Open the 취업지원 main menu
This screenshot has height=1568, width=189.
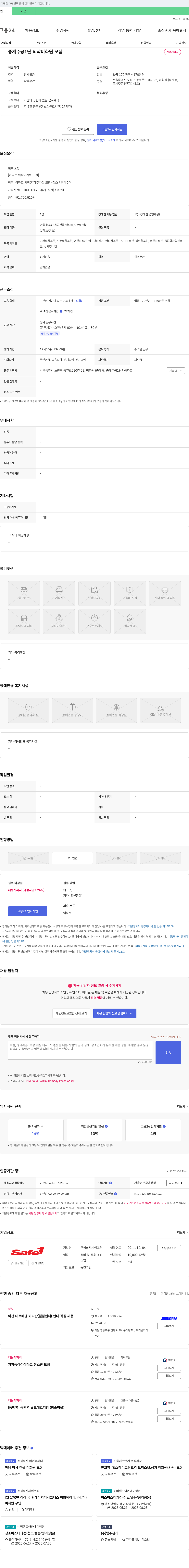click(63, 30)
